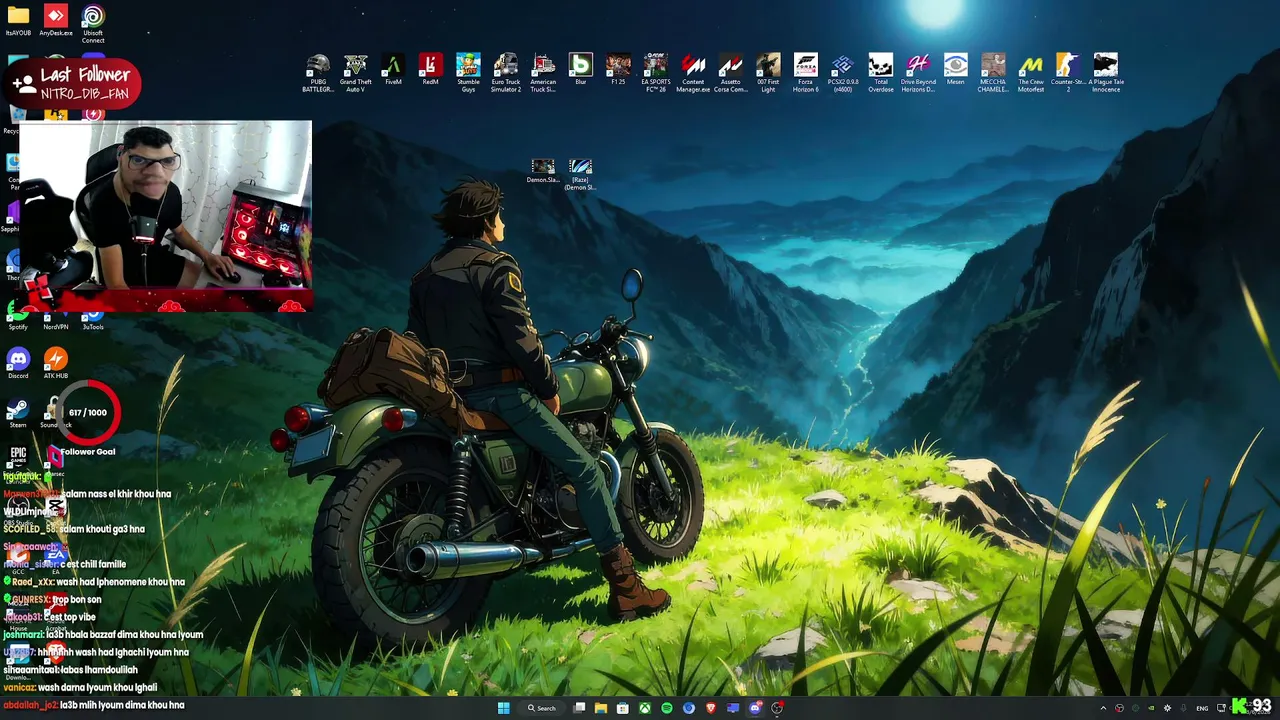Viewport: 1280px width, 720px height.
Task: Select the Grand Theft Auto V shortcut
Action: [355, 73]
